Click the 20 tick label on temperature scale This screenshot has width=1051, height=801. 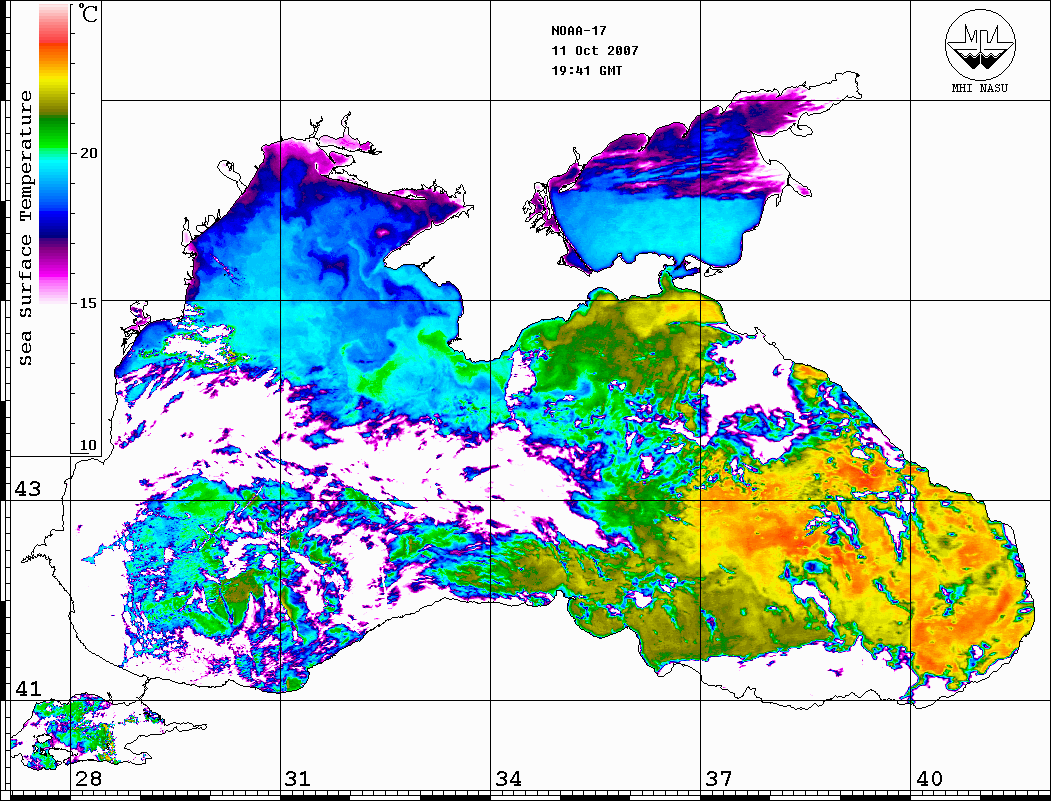[x=88, y=153]
